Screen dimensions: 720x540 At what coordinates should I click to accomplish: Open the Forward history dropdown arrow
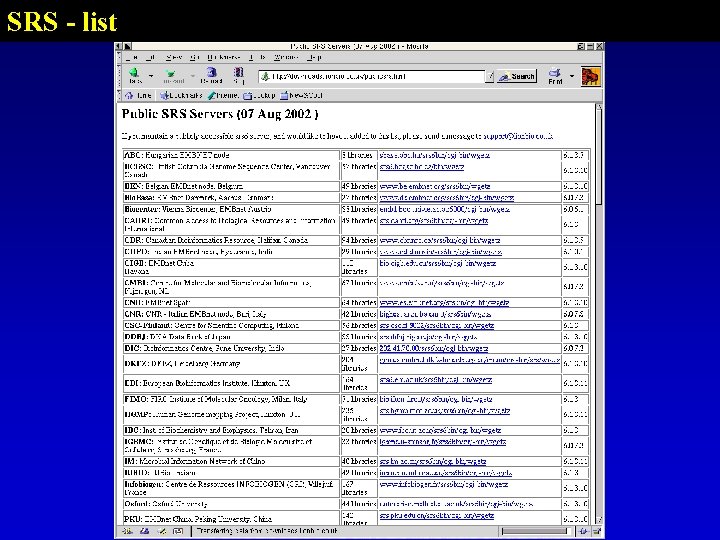coord(193,75)
